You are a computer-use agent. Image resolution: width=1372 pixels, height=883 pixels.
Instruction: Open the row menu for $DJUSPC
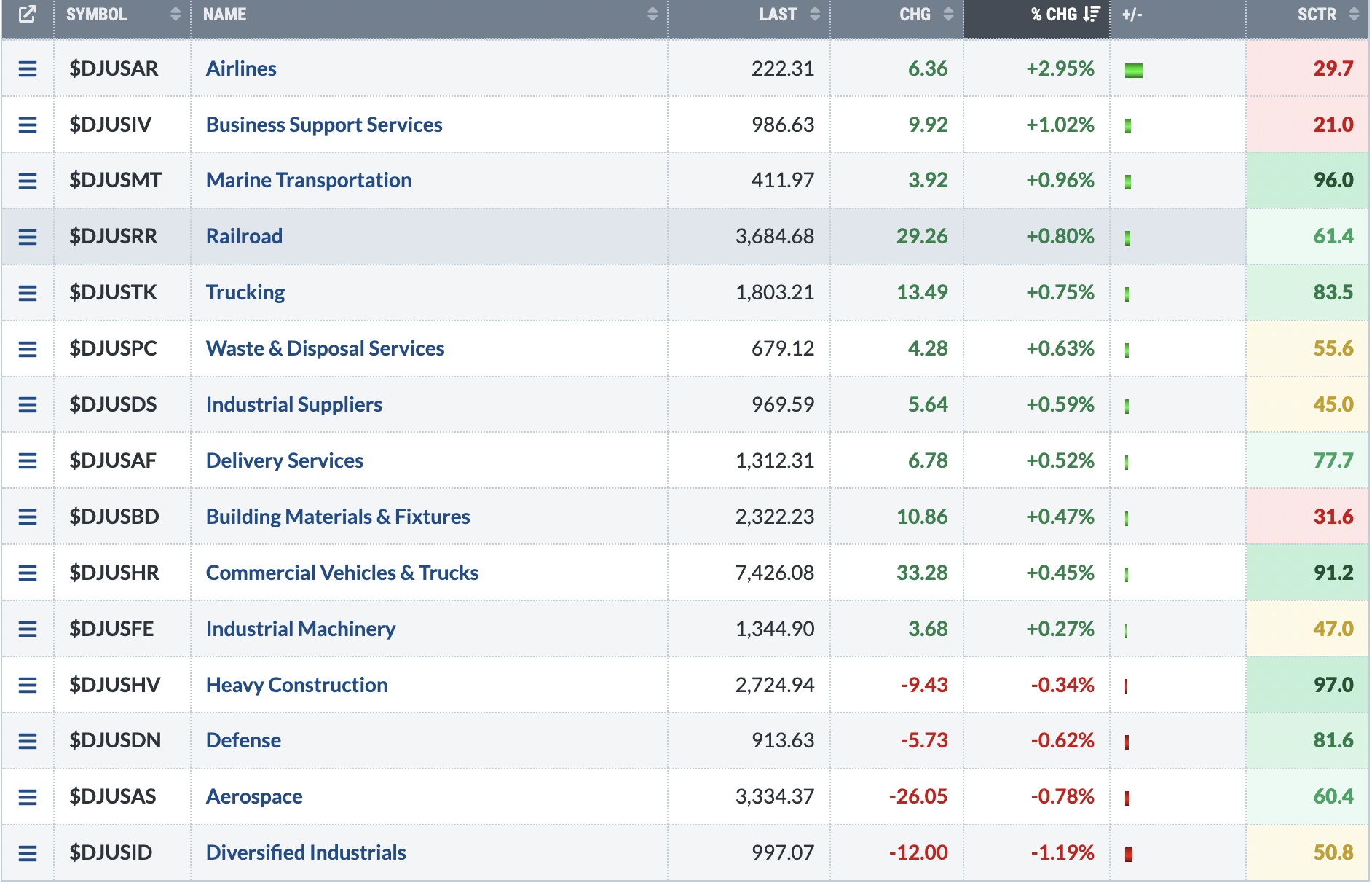[28, 349]
